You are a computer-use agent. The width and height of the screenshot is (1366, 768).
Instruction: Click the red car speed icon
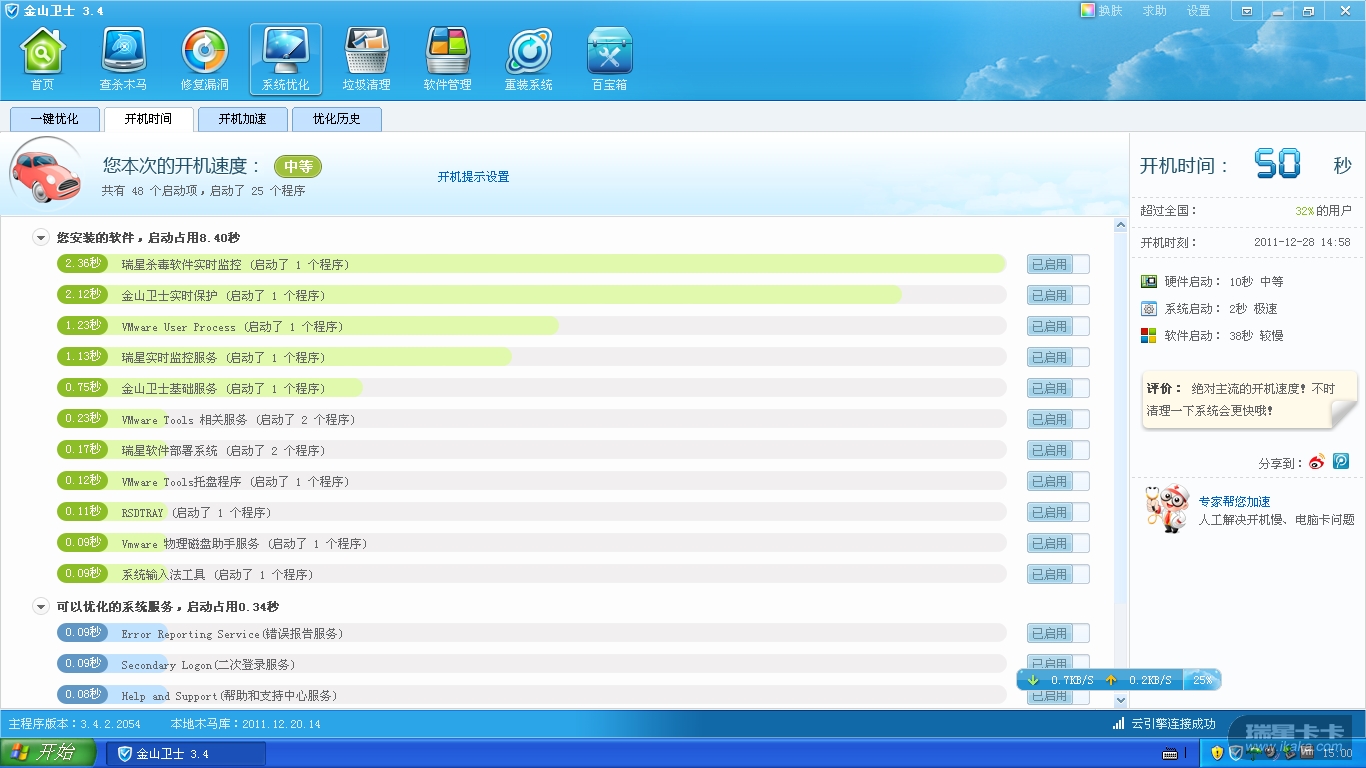point(46,172)
